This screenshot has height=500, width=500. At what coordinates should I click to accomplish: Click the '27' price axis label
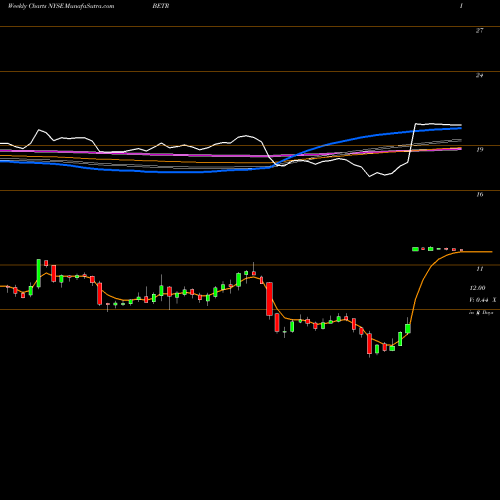click(x=479, y=31)
